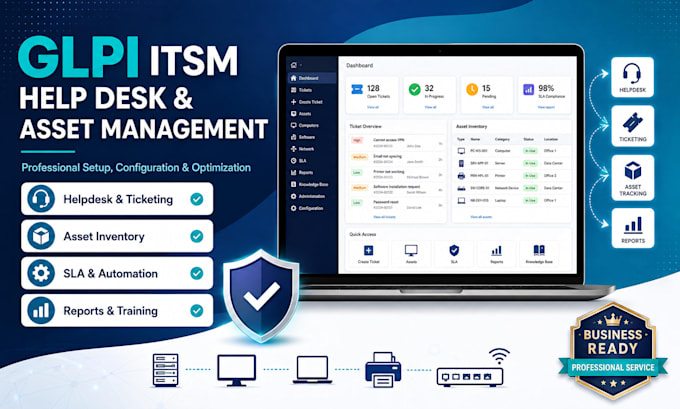
Task: Click the SLA clock icon in sidebar
Action: [x=294, y=160]
